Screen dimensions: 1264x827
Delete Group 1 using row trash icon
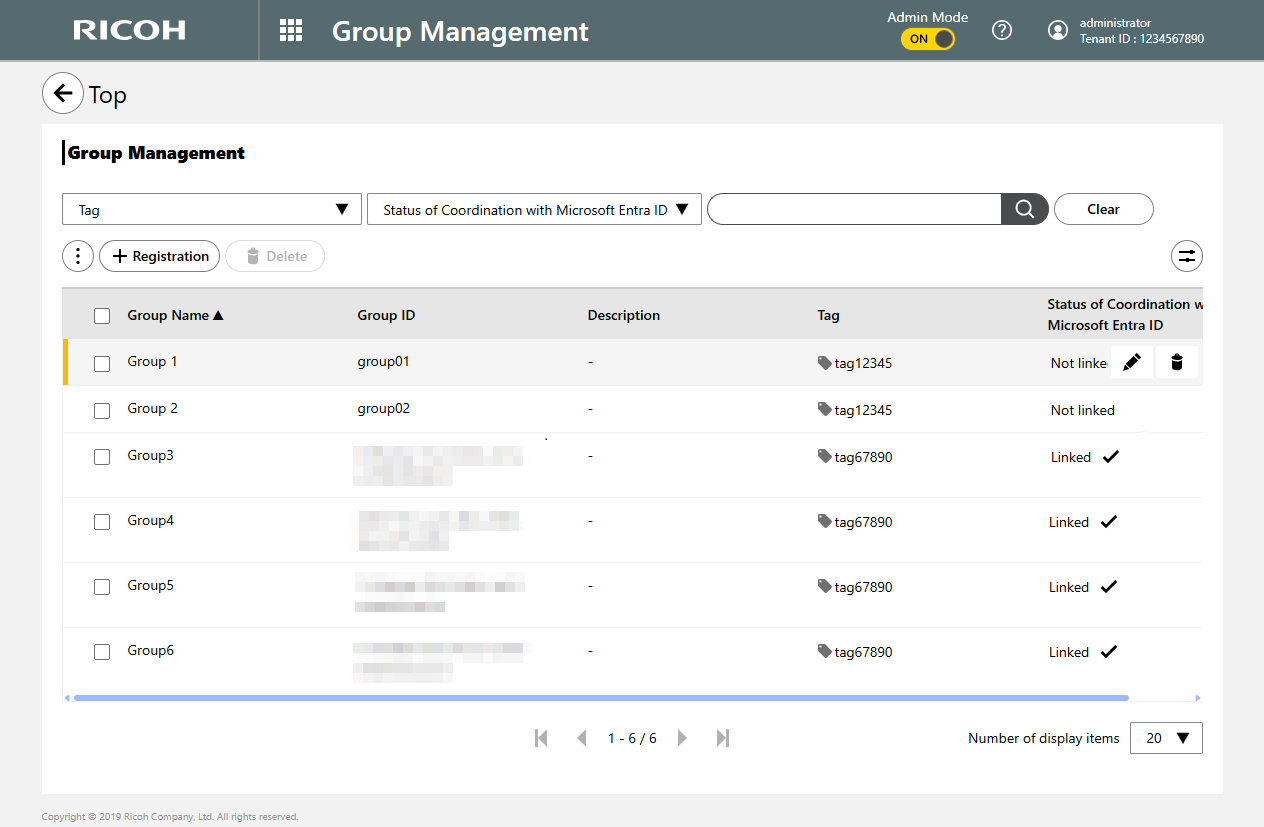(x=1176, y=362)
